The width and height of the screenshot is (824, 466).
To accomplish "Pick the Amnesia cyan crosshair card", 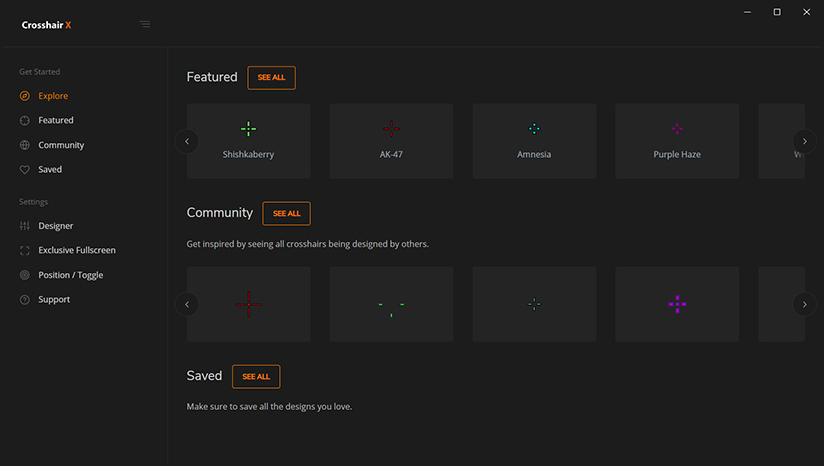I will click(x=534, y=141).
